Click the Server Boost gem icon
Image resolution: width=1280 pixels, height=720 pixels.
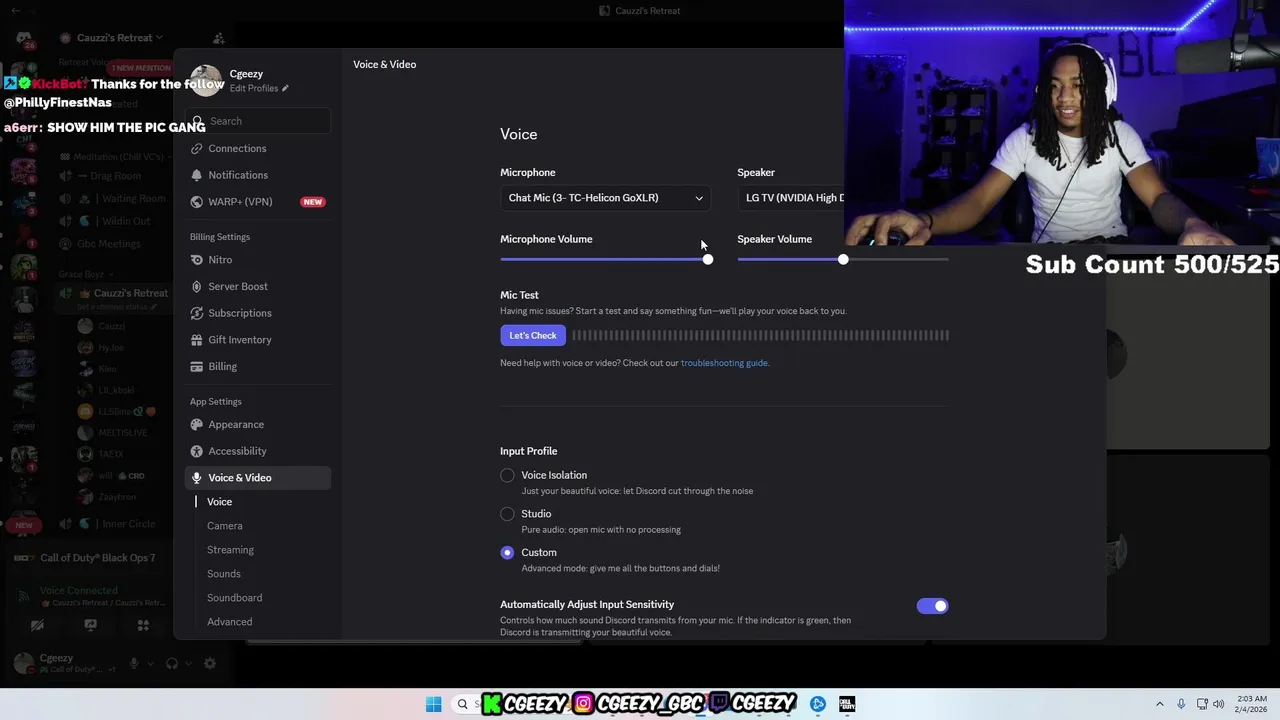[196, 286]
